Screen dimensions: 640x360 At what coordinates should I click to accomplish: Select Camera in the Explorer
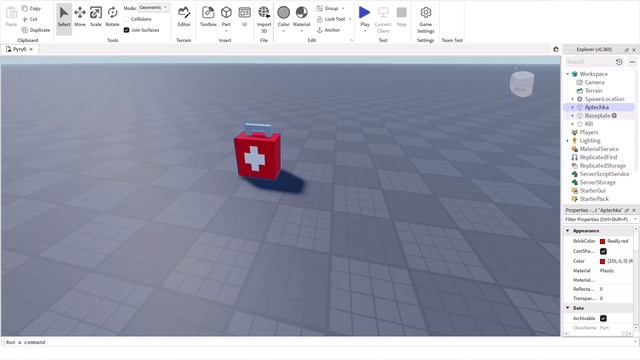595,82
